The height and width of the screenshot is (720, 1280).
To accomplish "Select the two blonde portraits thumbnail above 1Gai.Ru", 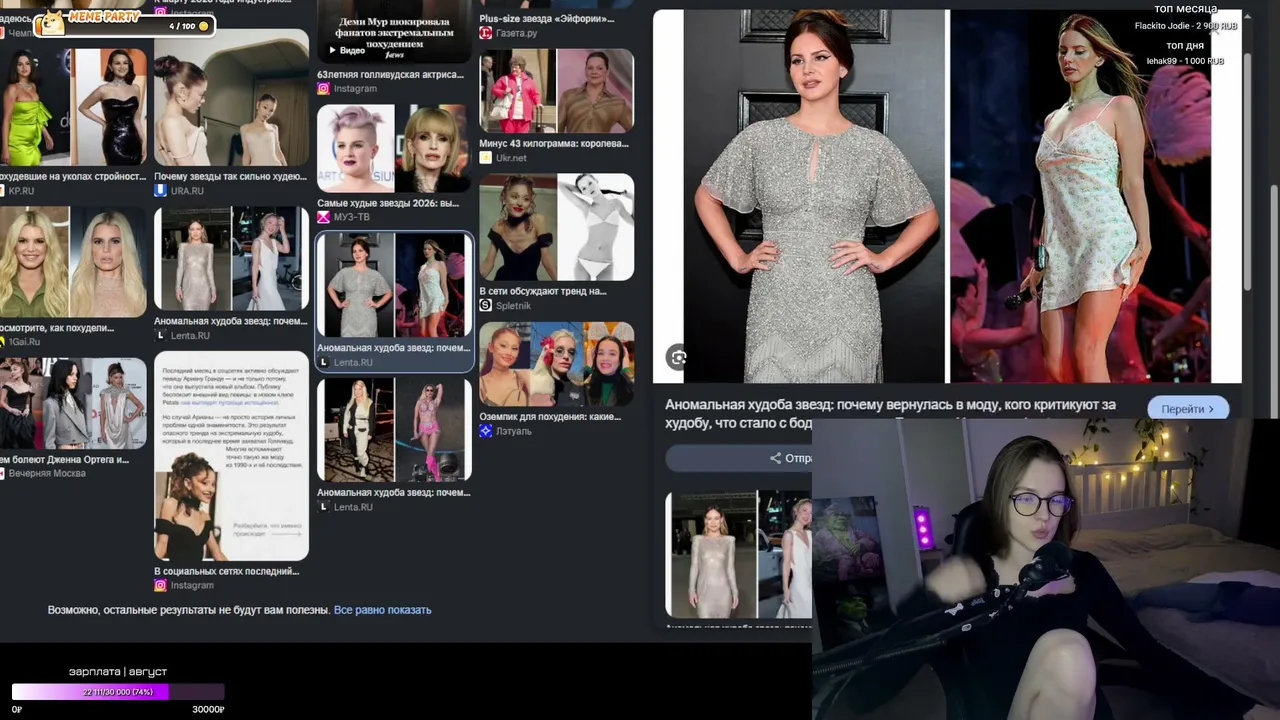I will (73, 262).
